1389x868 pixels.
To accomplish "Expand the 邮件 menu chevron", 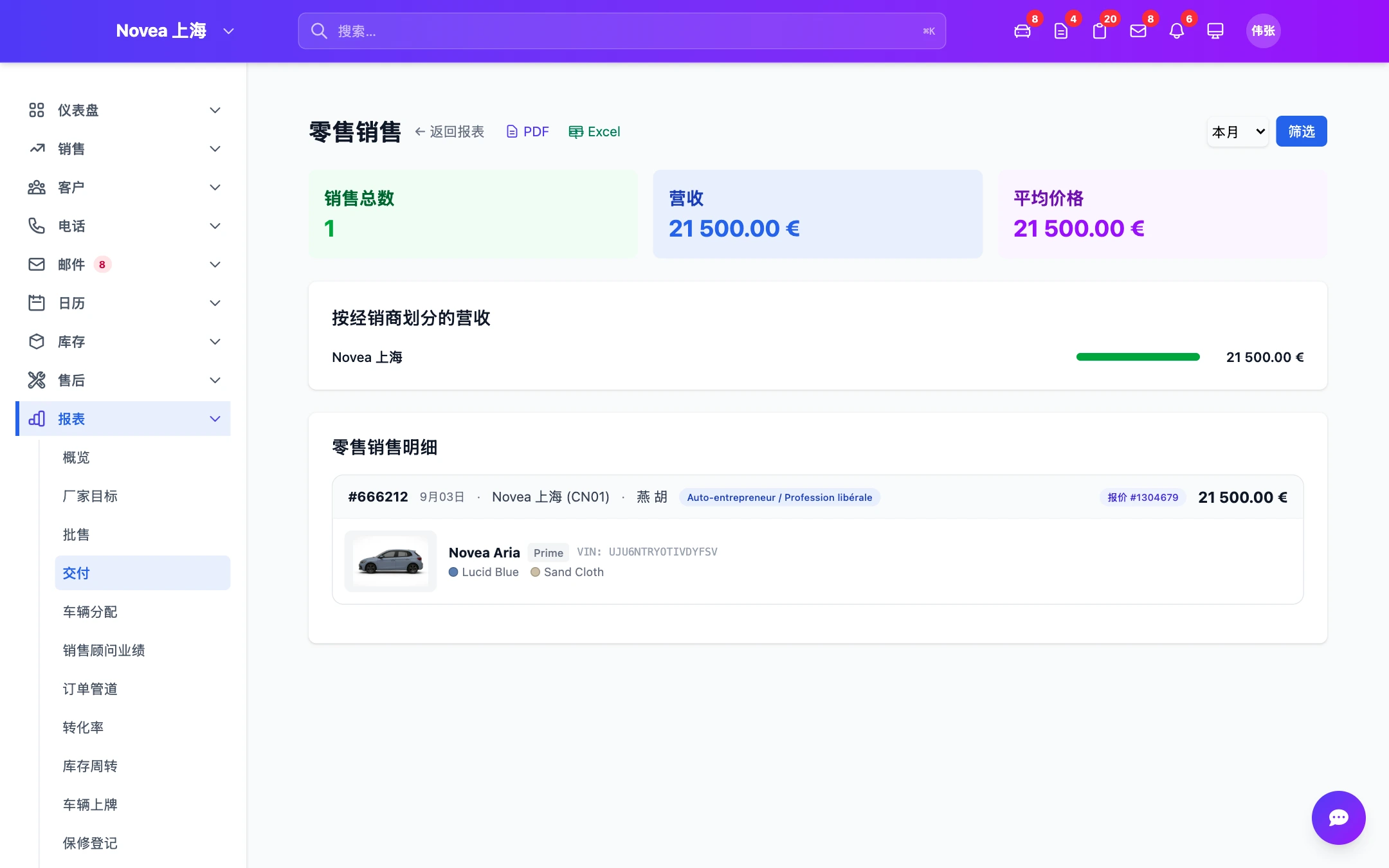I will tap(215, 264).
